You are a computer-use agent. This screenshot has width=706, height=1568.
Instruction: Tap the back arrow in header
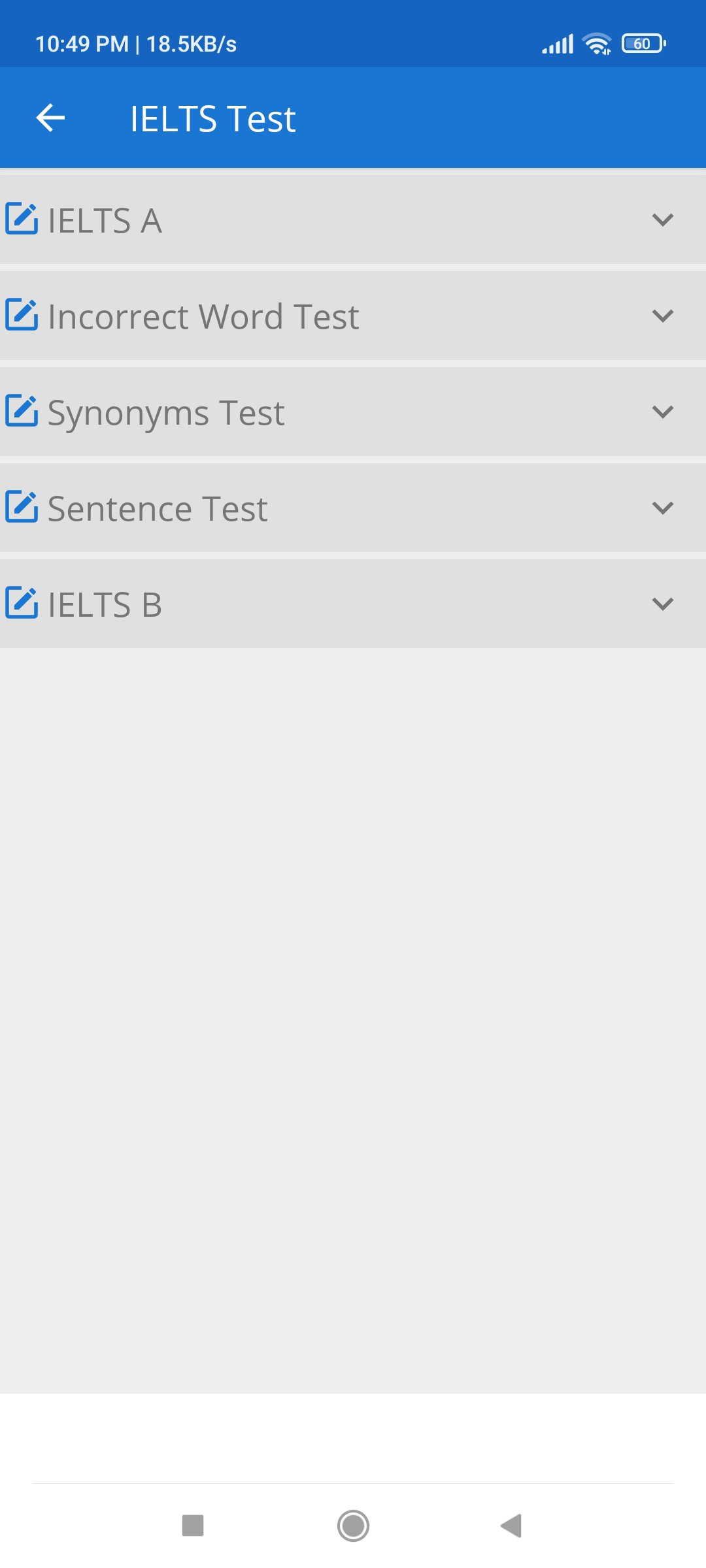(50, 118)
